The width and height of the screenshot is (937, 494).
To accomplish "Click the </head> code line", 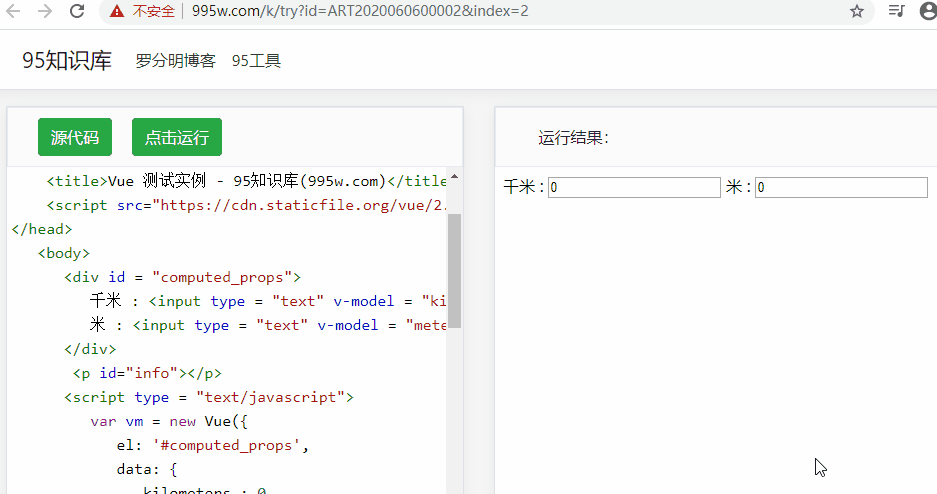I will (42, 229).
